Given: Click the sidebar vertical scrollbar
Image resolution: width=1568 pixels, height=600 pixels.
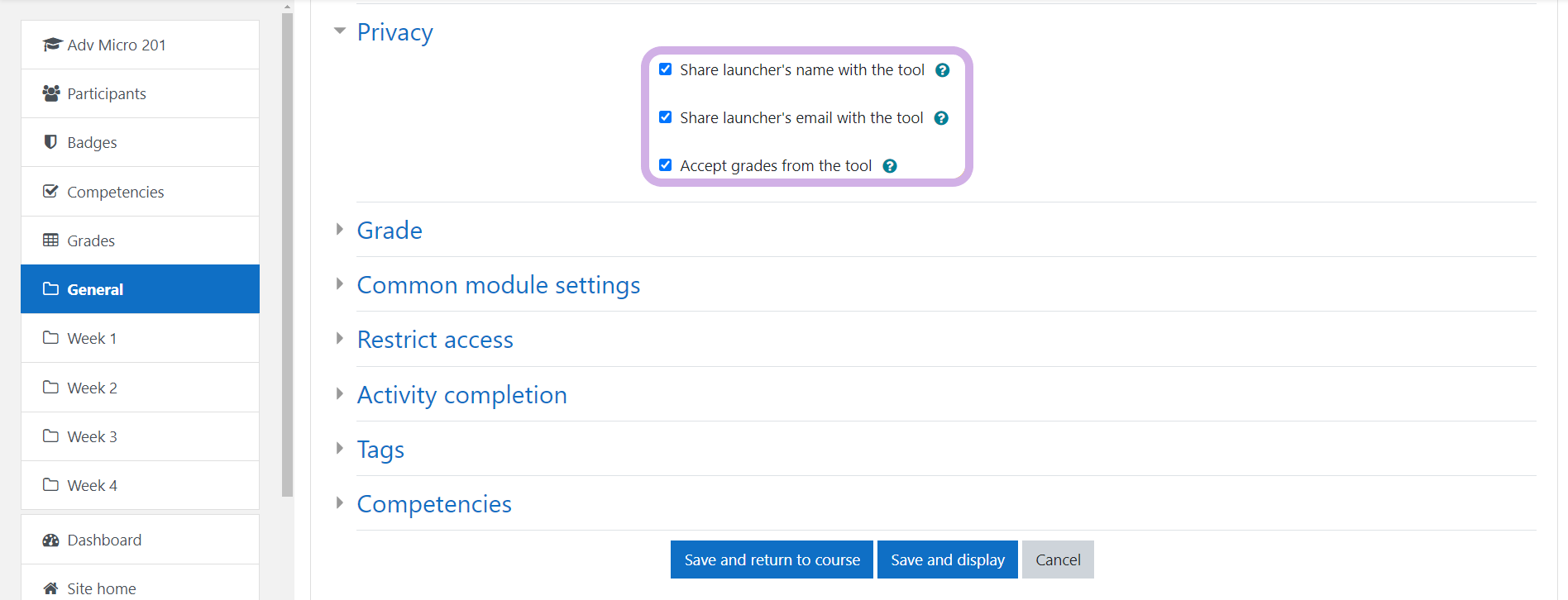Looking at the screenshot, I should point(287,248).
